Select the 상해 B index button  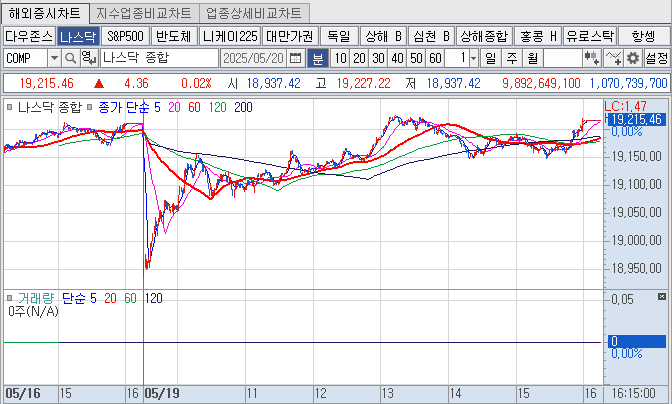pyautogui.click(x=384, y=36)
